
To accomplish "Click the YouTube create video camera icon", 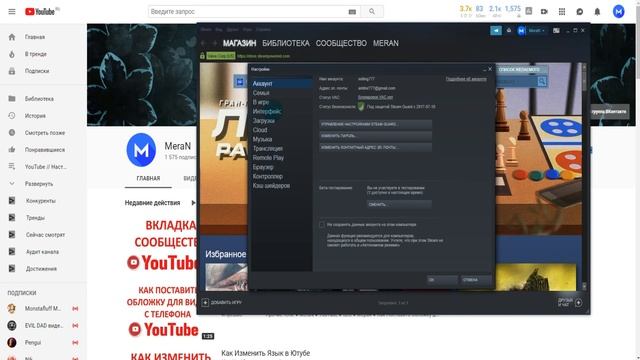I will 544,11.
